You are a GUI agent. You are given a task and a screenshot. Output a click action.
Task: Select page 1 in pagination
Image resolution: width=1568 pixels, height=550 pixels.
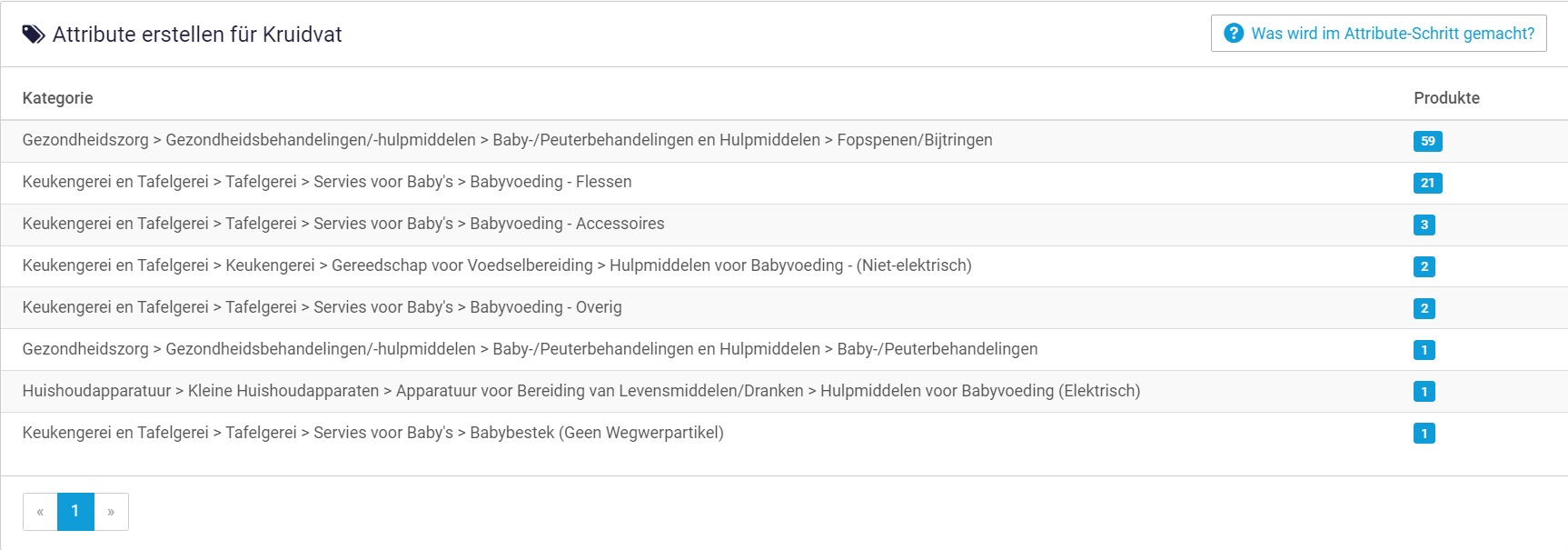[x=75, y=512]
